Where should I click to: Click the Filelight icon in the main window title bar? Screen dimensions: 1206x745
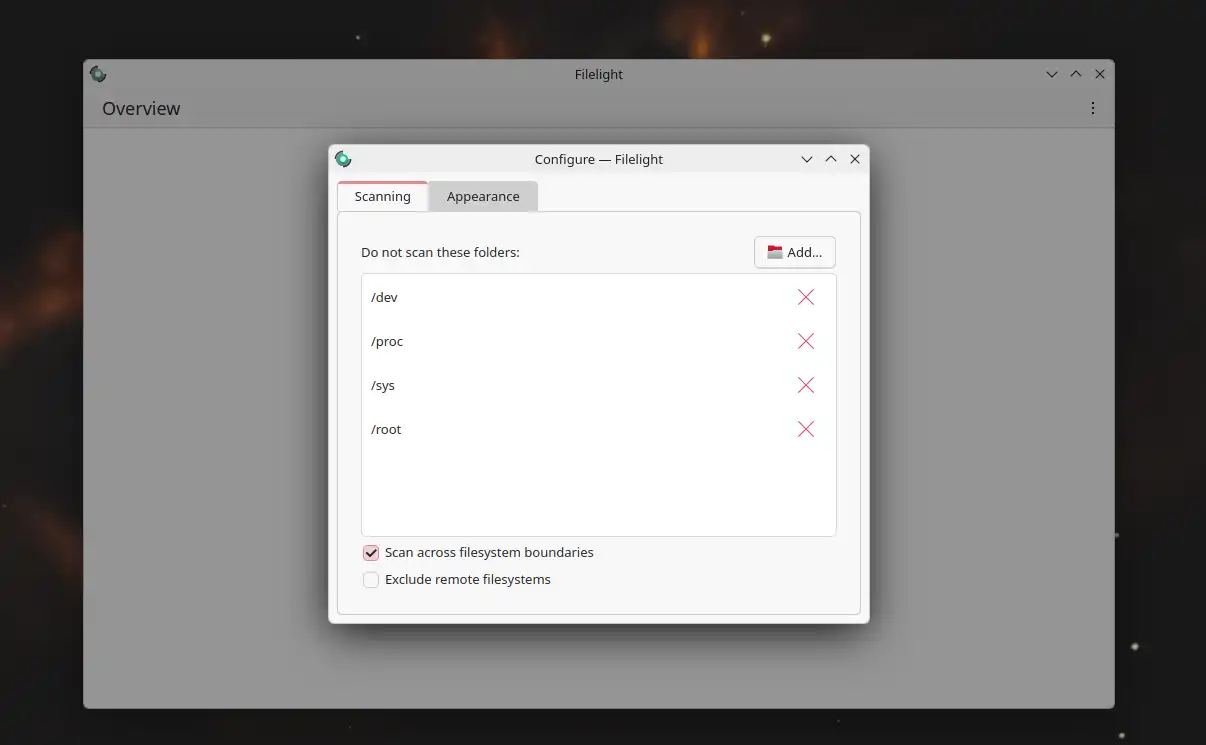pos(98,74)
